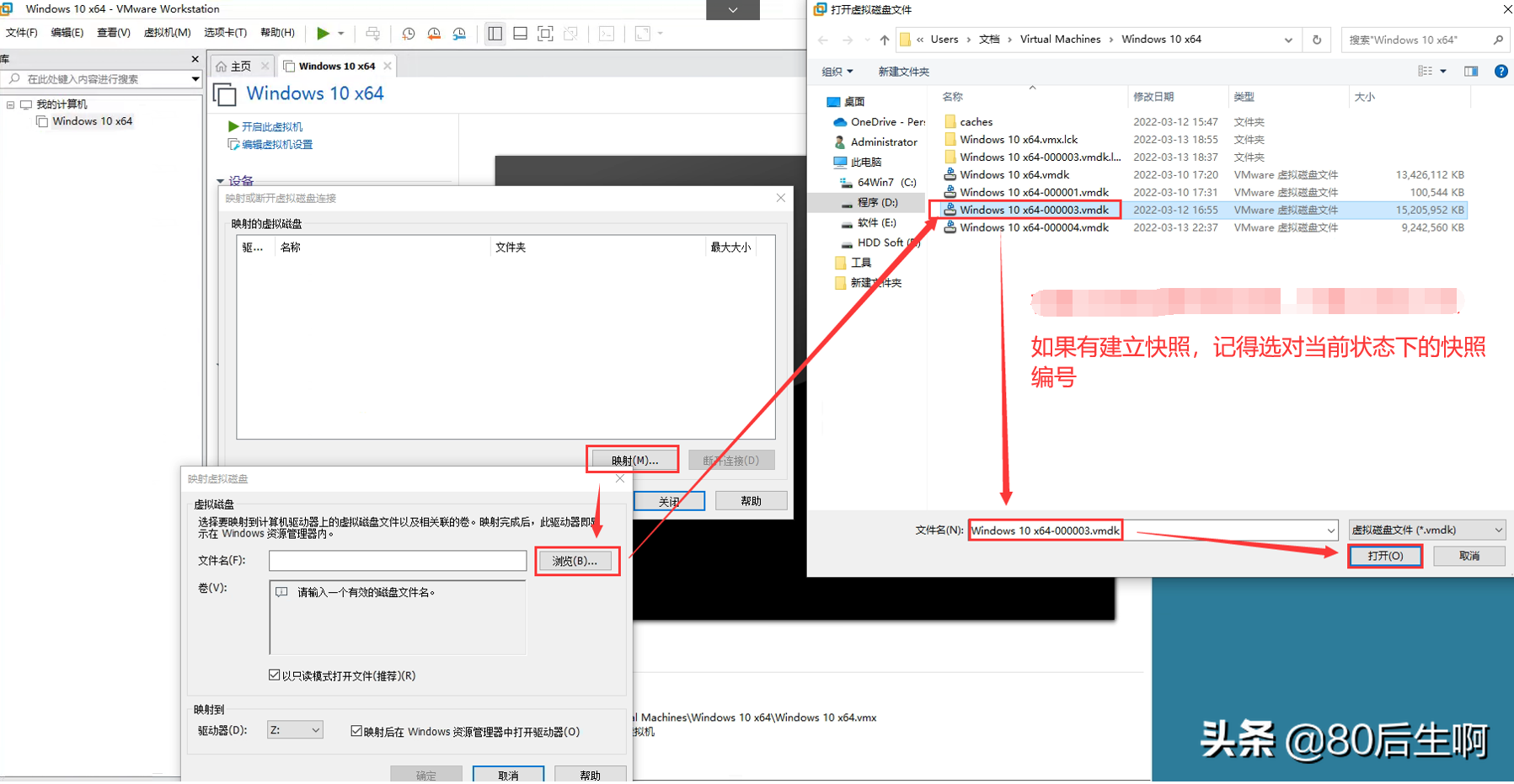1514x784 pixels.
Task: Select Windows 10 x64-000004.vmdk file
Action: 1034,227
